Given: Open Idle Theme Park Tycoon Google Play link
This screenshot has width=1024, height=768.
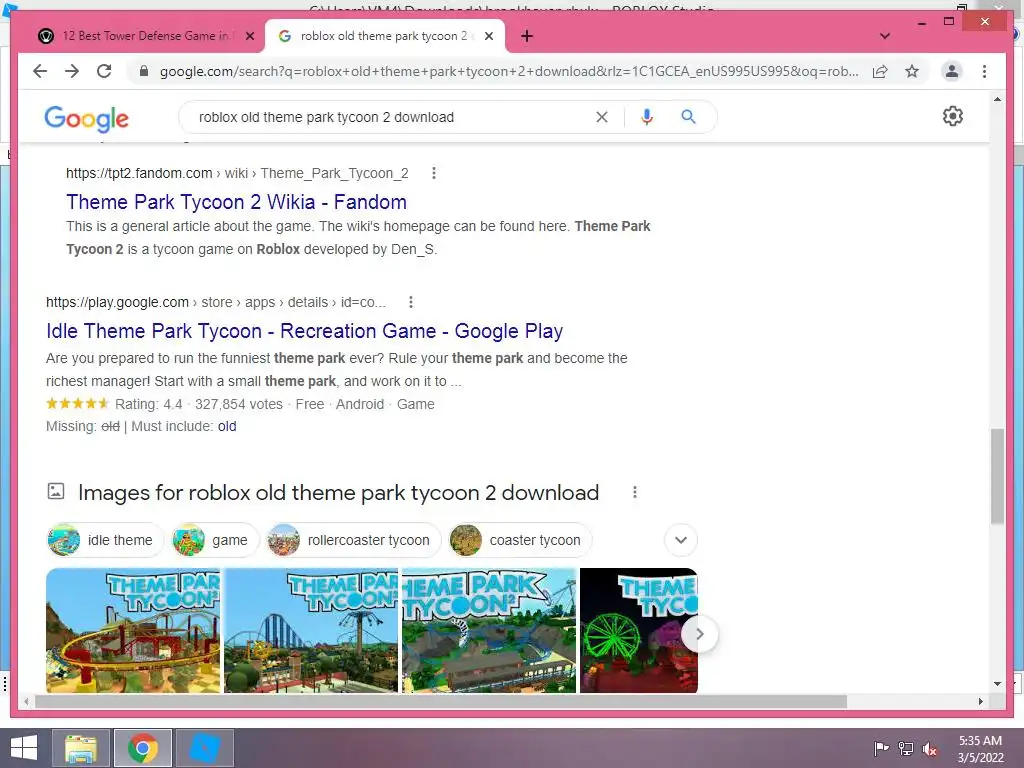Looking at the screenshot, I should point(304,331).
